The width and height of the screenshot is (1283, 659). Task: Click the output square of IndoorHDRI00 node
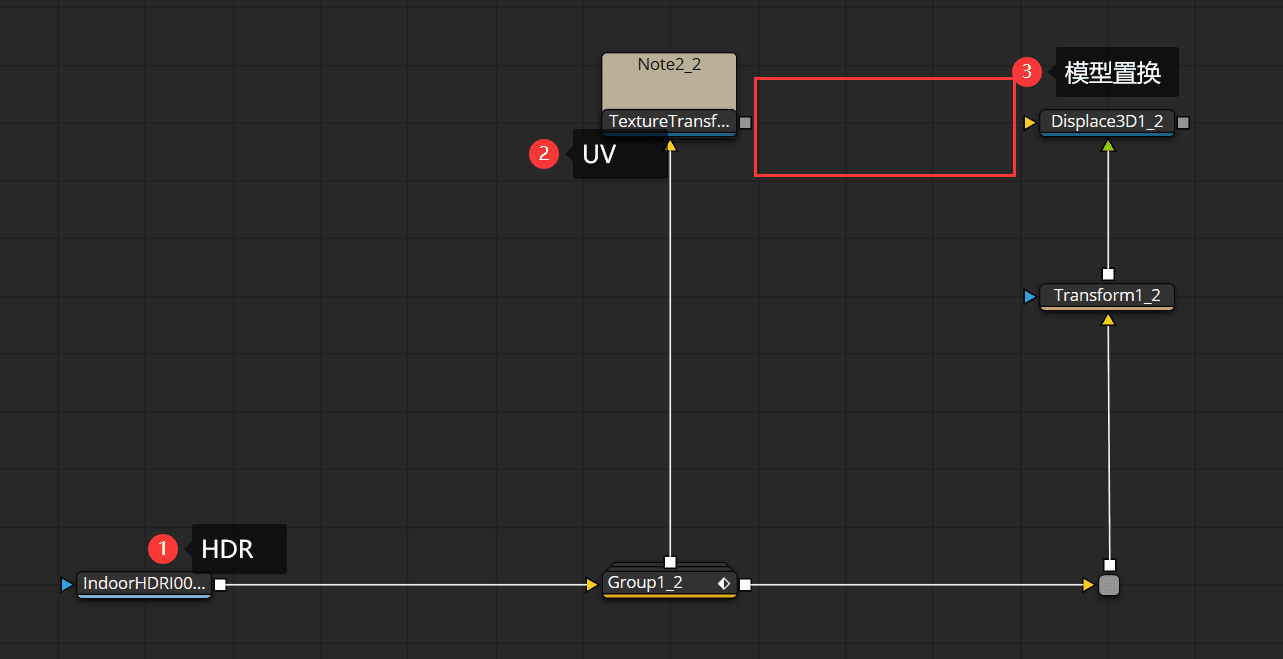[x=220, y=585]
